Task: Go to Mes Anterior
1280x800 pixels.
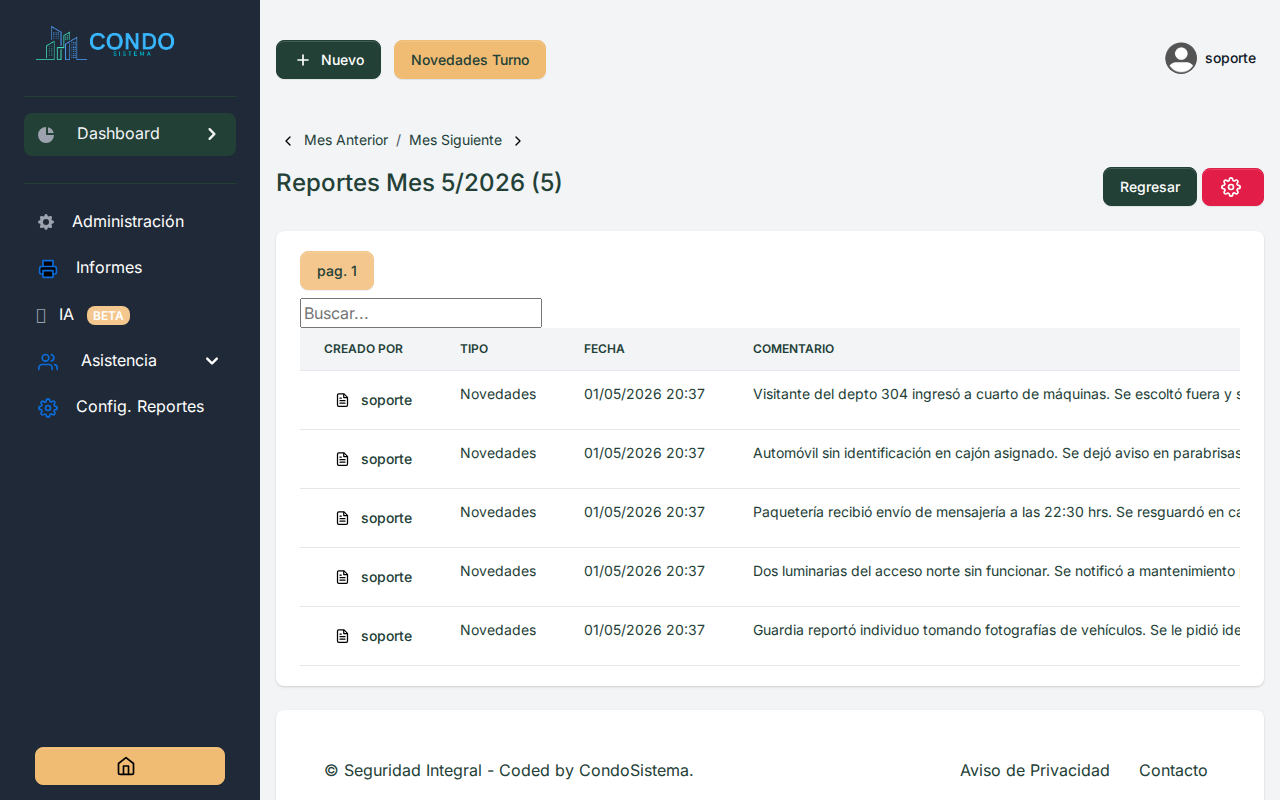Action: click(x=346, y=140)
